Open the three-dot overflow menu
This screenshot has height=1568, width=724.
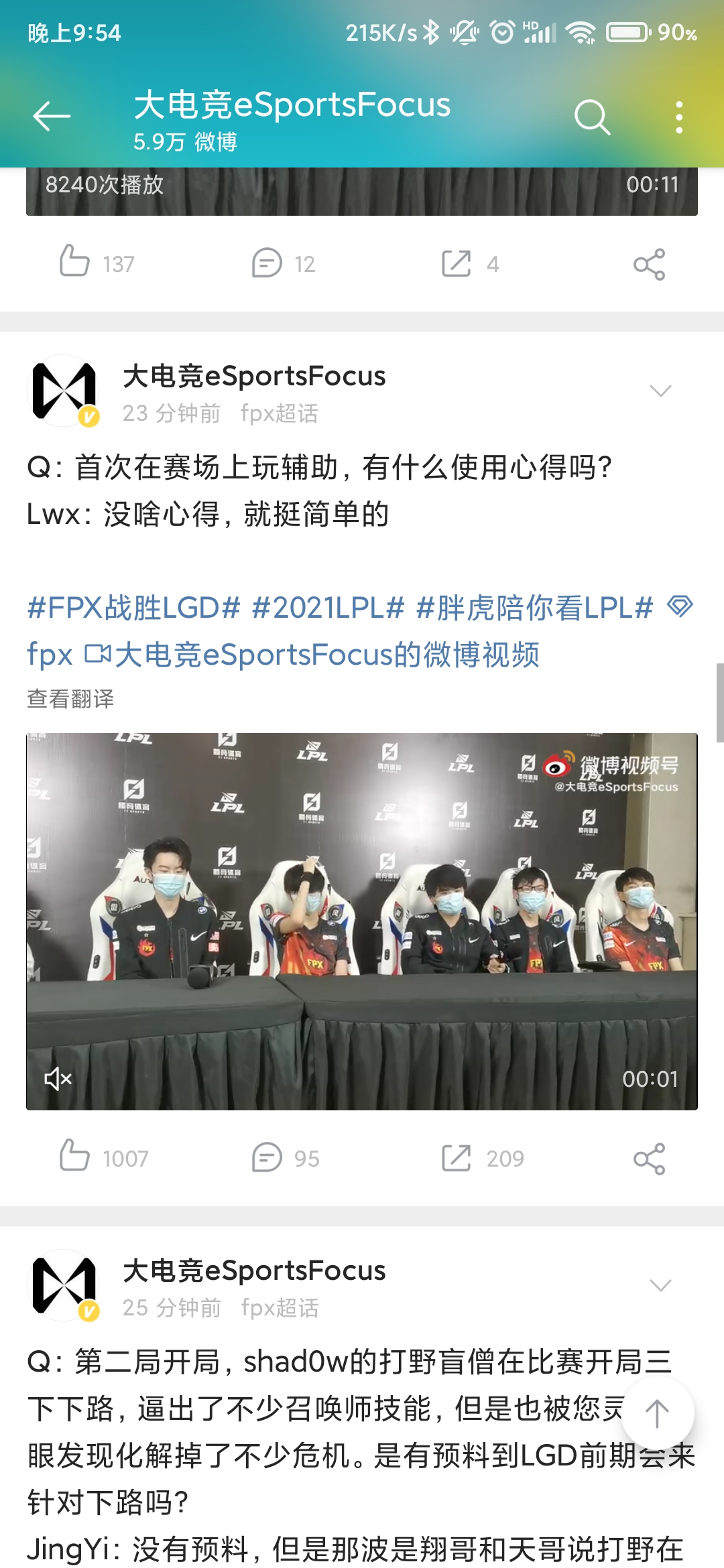[x=679, y=117]
